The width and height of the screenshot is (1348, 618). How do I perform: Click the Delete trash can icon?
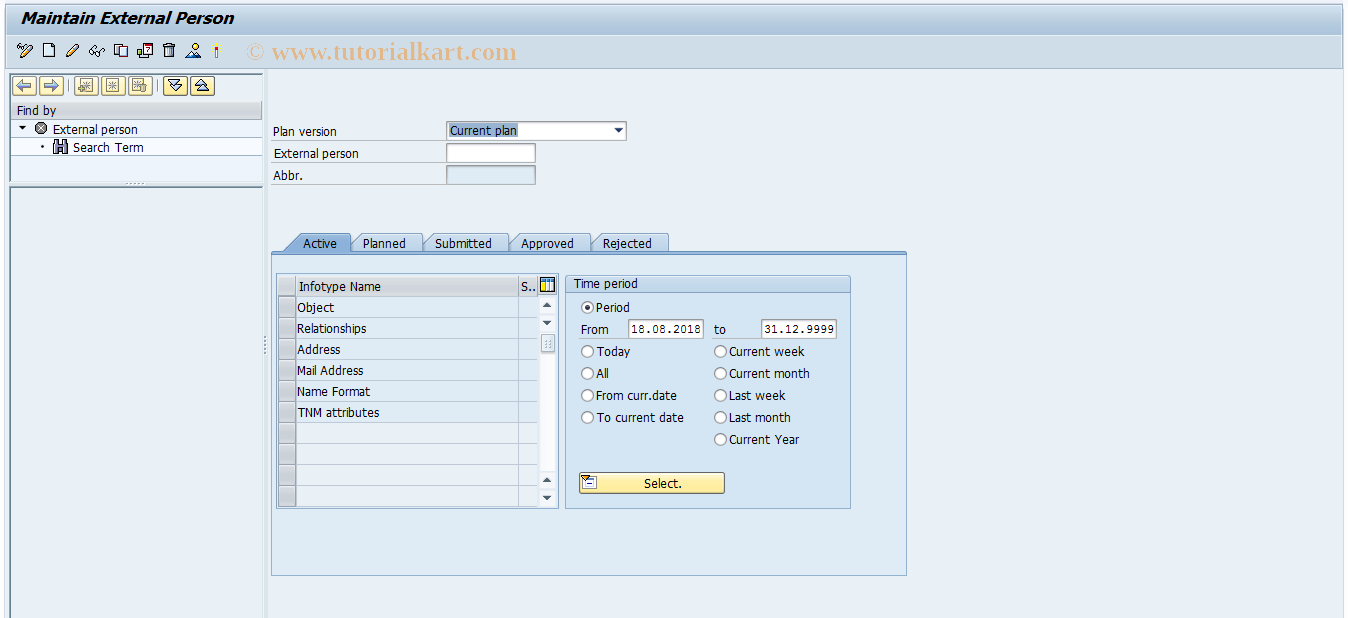point(169,51)
